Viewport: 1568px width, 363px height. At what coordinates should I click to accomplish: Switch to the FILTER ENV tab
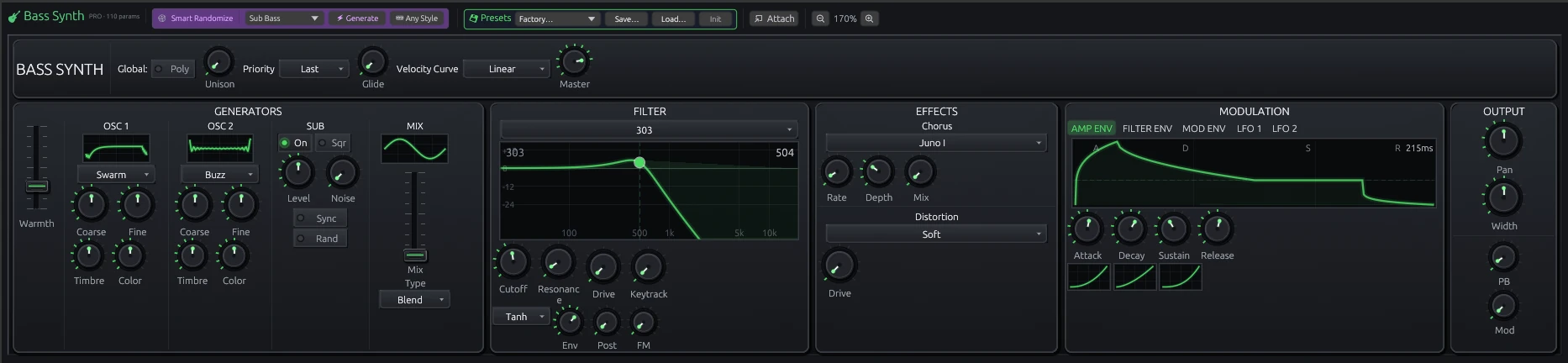point(1147,129)
